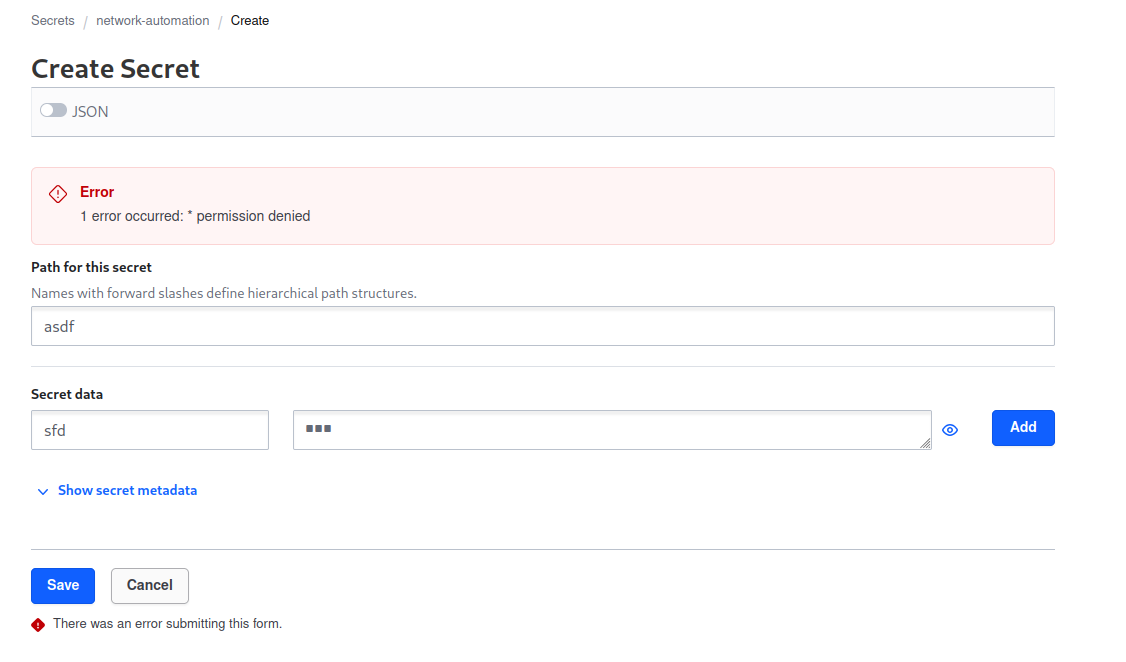The image size is (1126, 662).
Task: Toggle visibility of the secret data value
Action: click(x=949, y=429)
